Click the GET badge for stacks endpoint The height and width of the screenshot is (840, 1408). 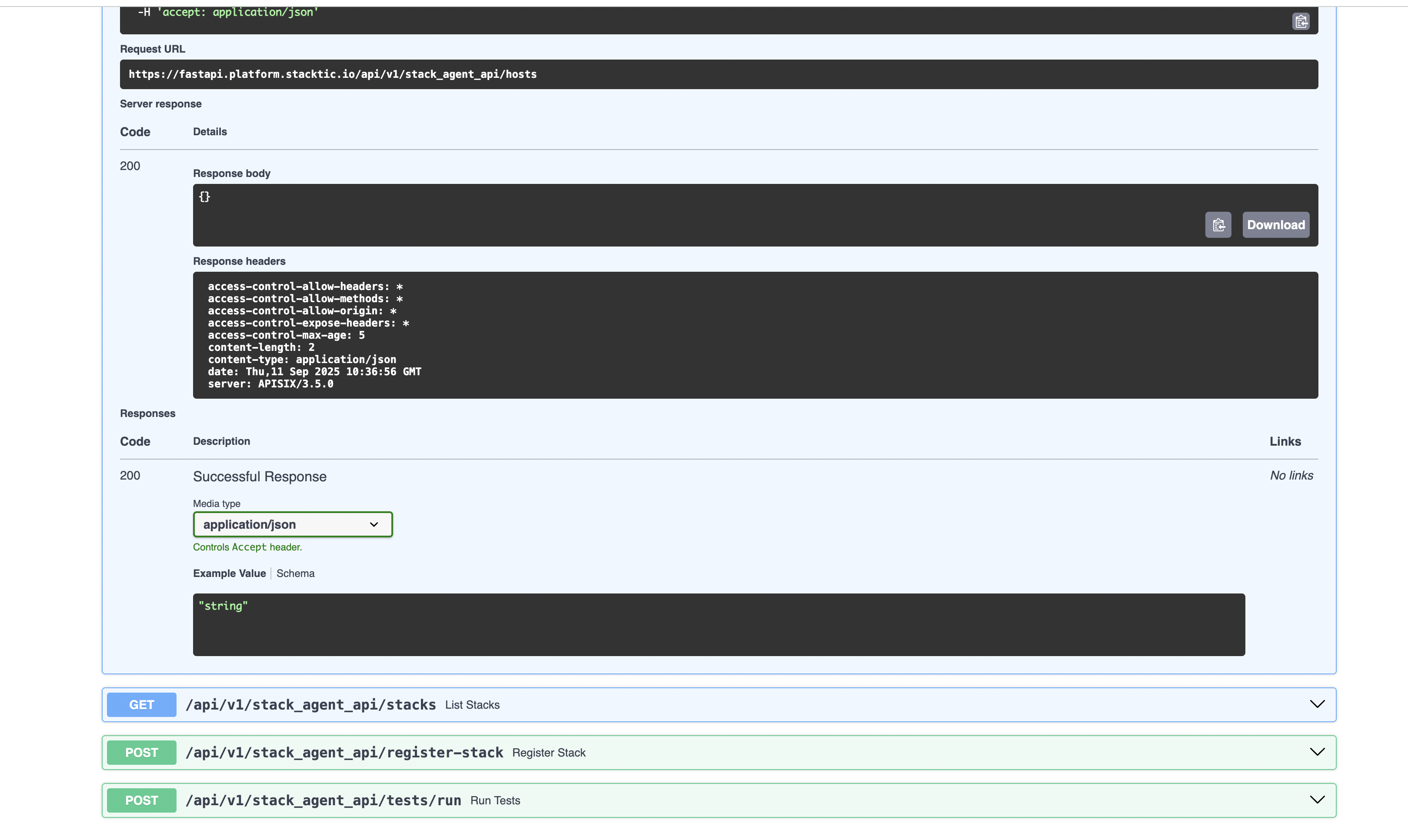click(x=141, y=705)
